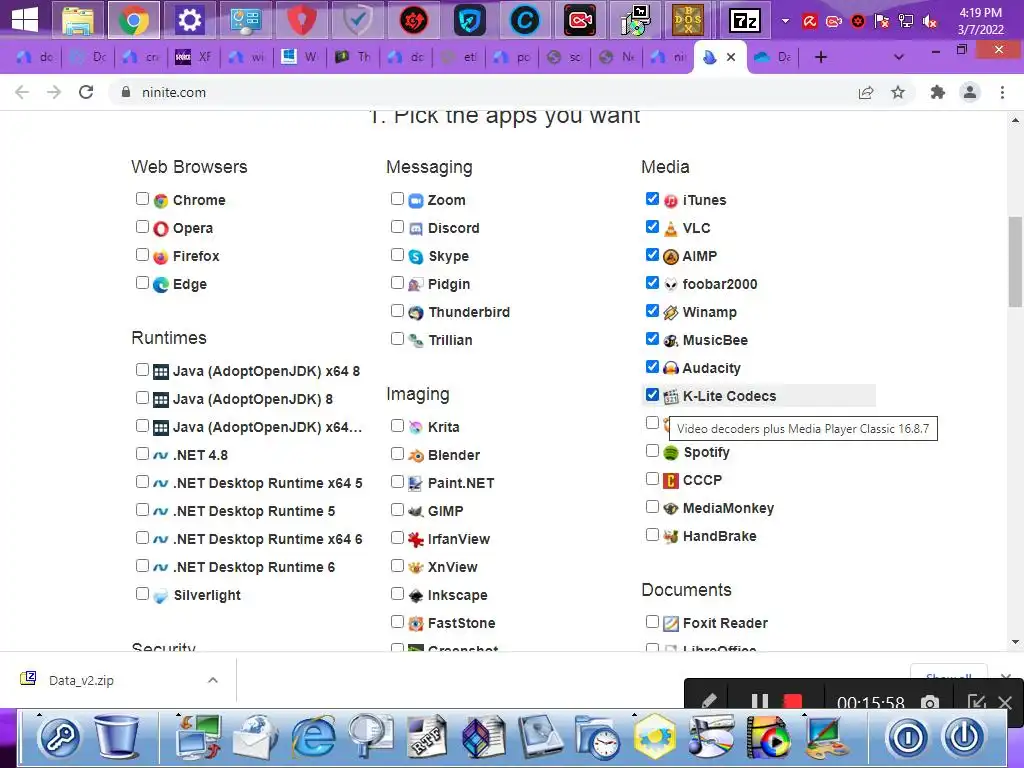Click the page vertical scrollbar thumb
The image size is (1024, 768).
[x=1015, y=260]
